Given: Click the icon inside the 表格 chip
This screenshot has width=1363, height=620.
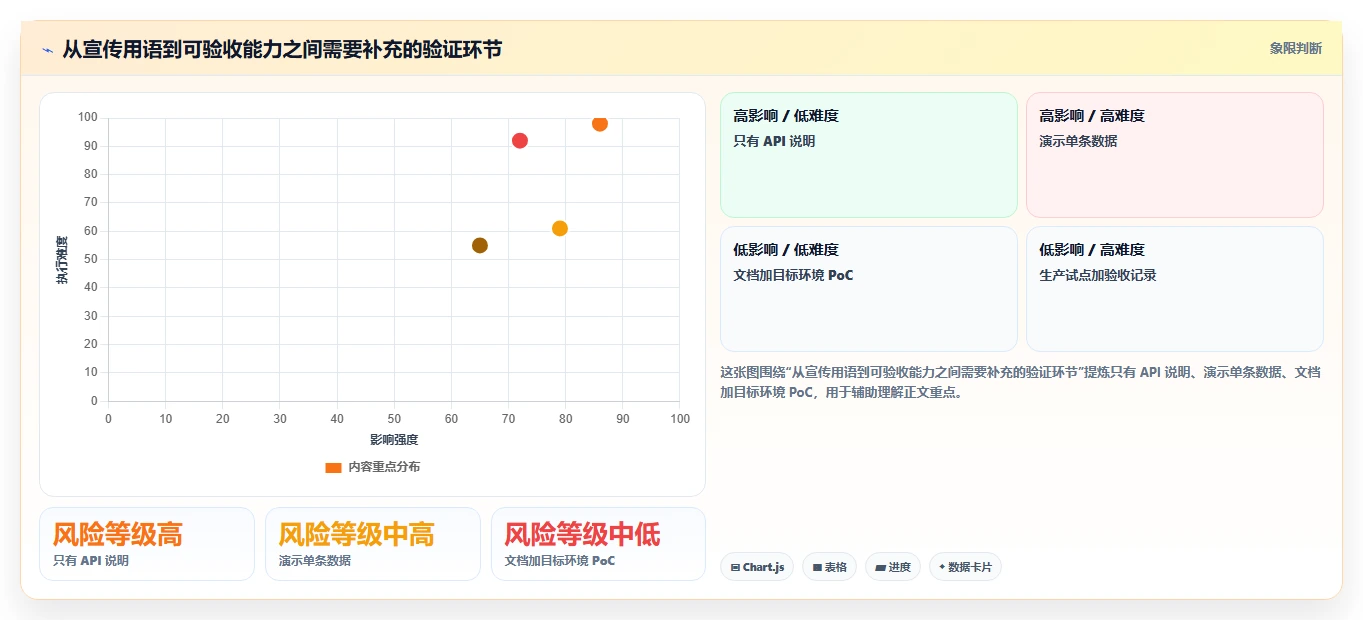Looking at the screenshot, I should tap(817, 567).
